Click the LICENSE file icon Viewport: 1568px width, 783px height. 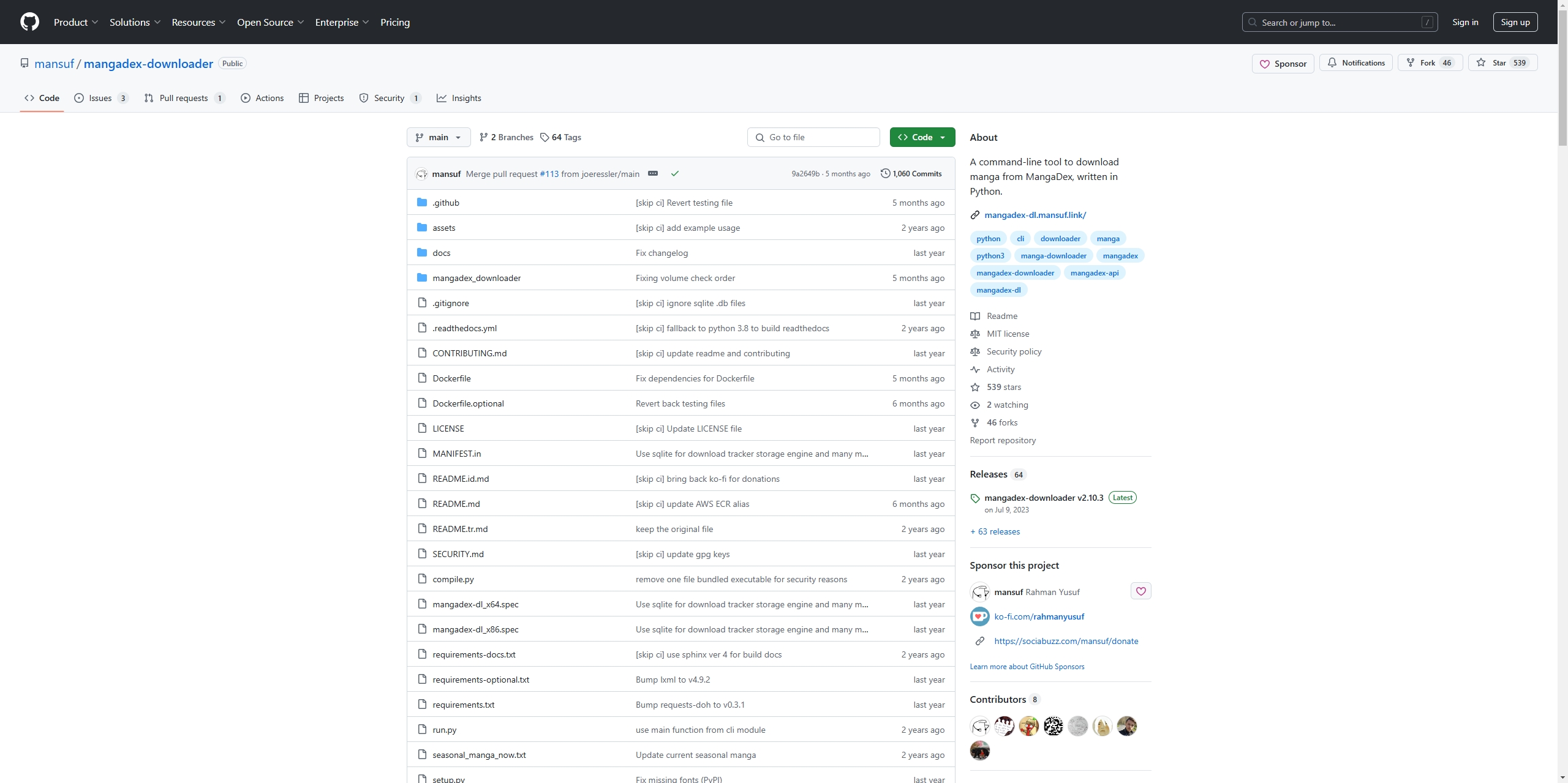click(x=421, y=429)
